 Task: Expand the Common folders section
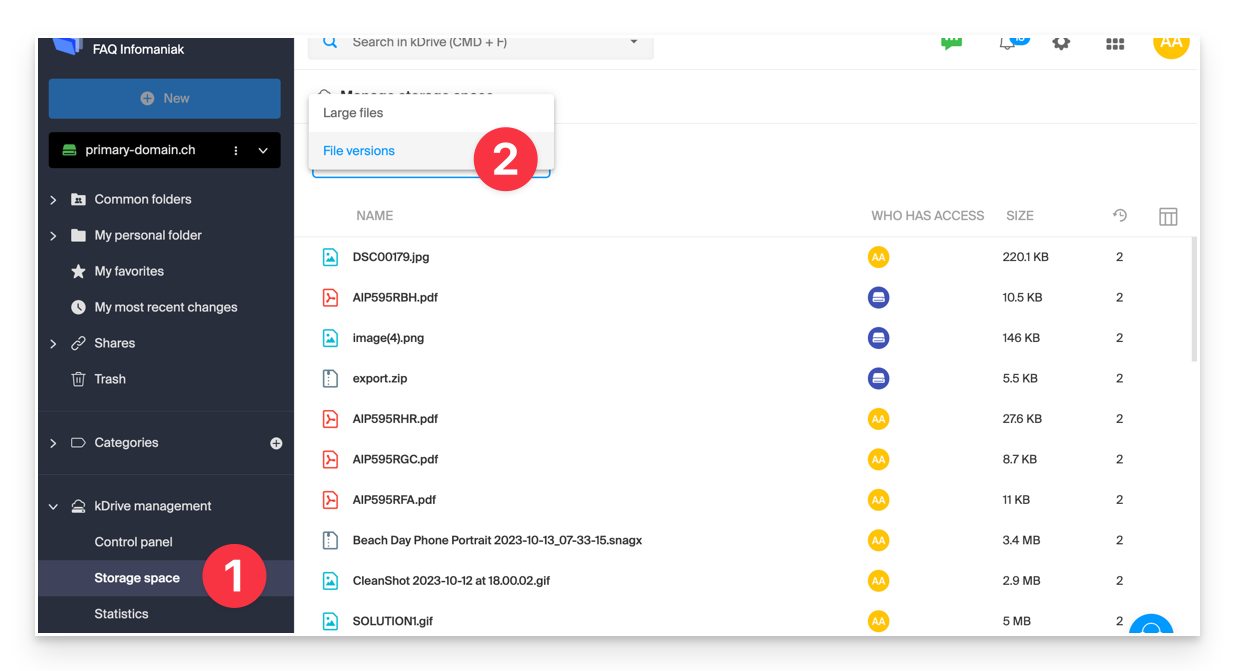coord(53,199)
